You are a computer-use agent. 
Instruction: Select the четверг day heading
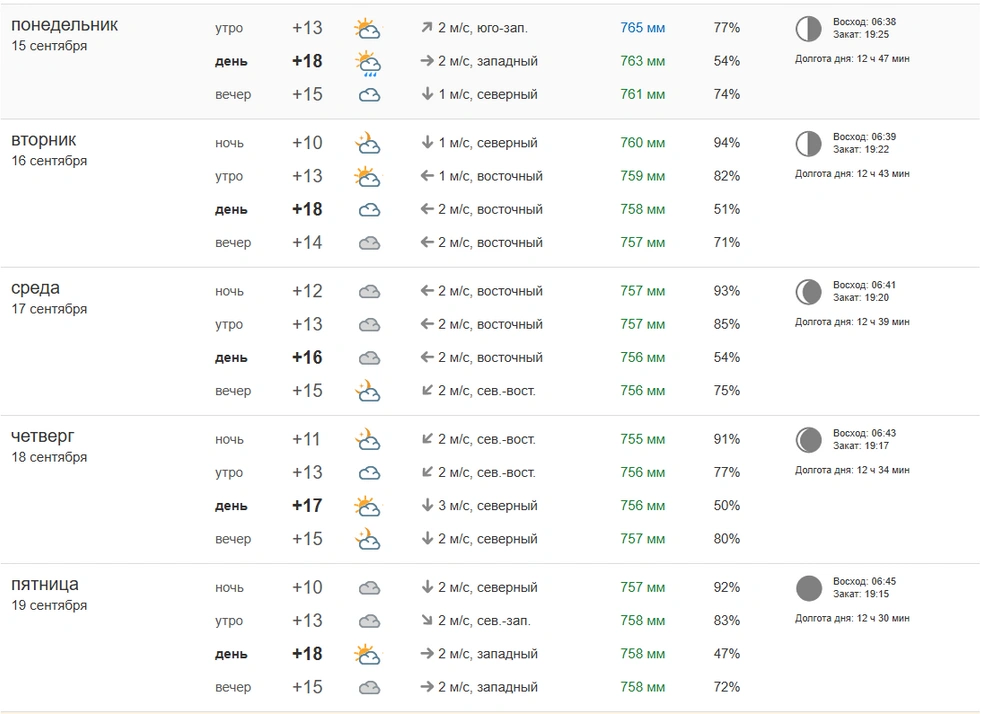tap(43, 436)
